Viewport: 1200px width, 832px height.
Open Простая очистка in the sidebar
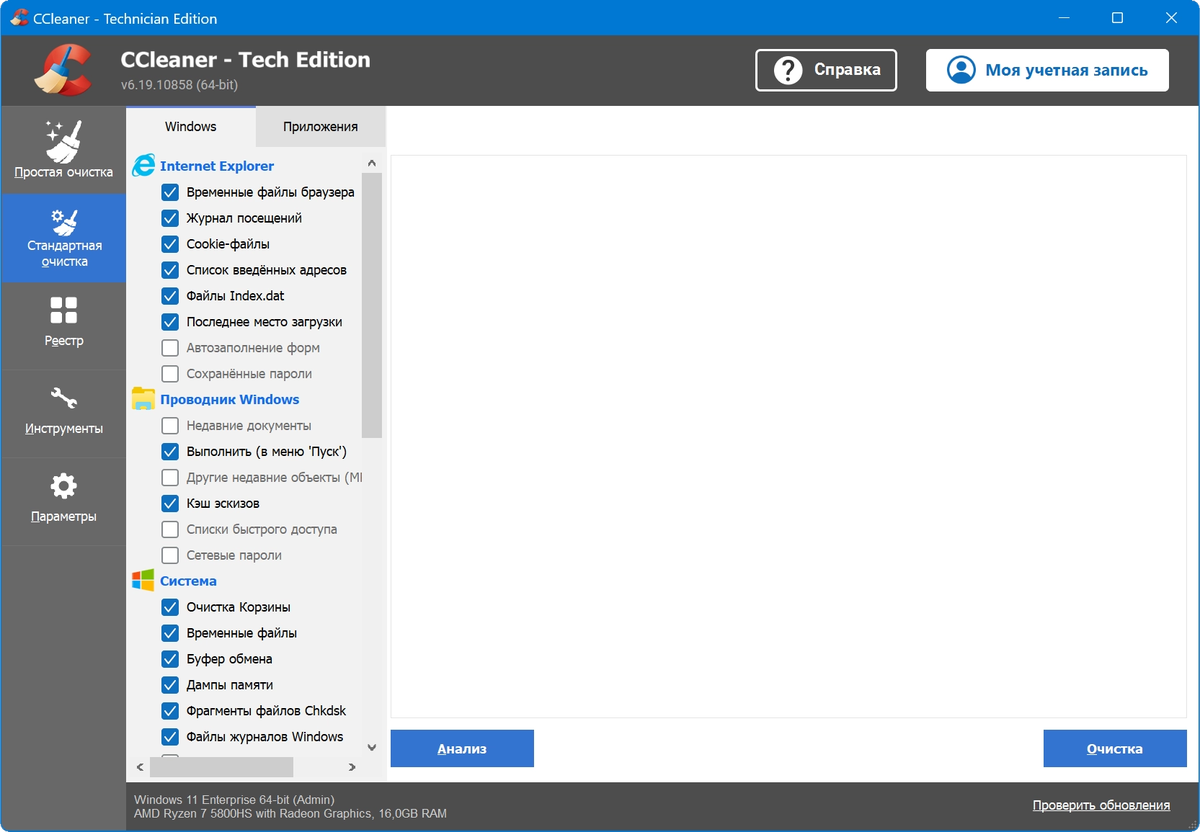click(x=63, y=150)
